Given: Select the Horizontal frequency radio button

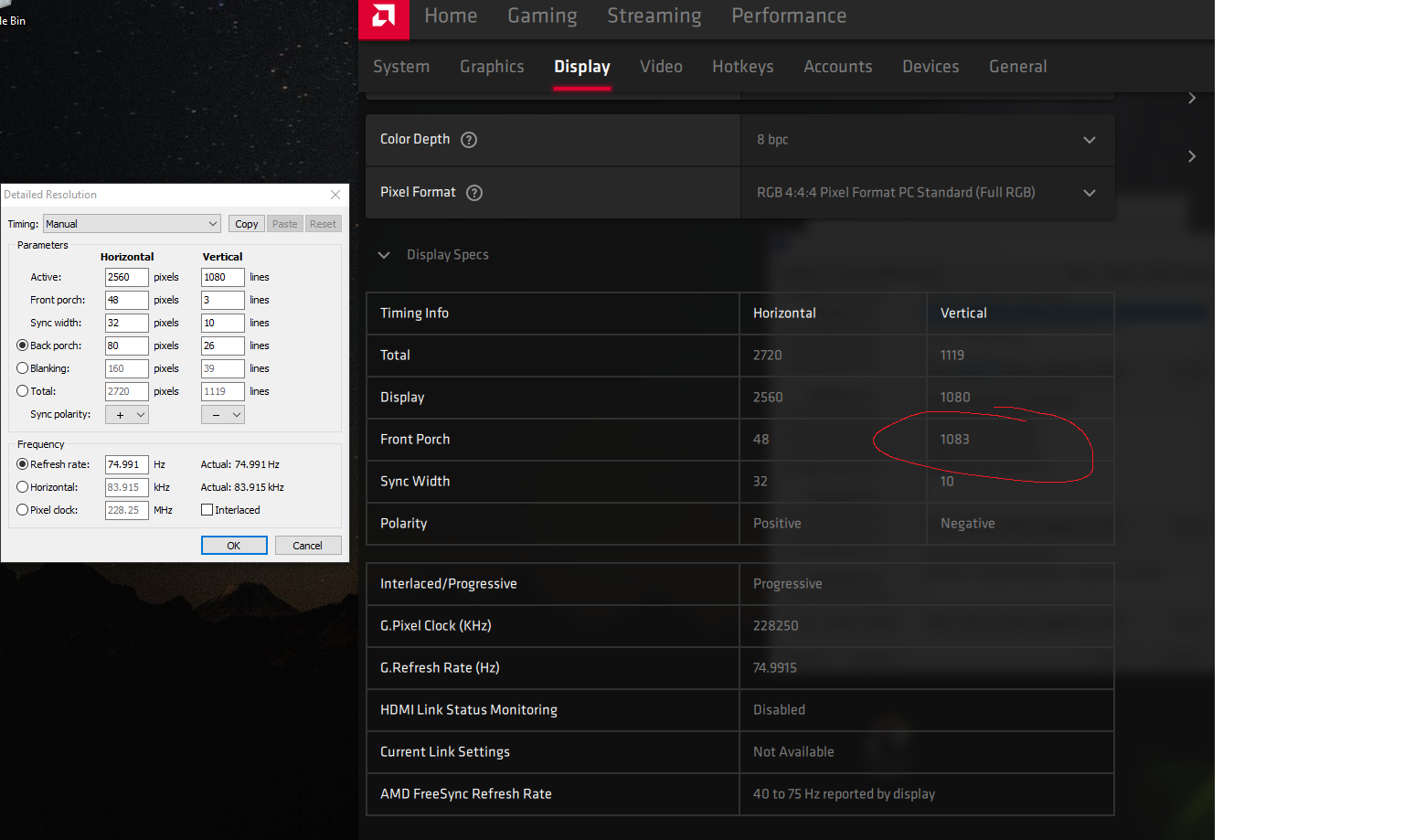Looking at the screenshot, I should pos(23,487).
